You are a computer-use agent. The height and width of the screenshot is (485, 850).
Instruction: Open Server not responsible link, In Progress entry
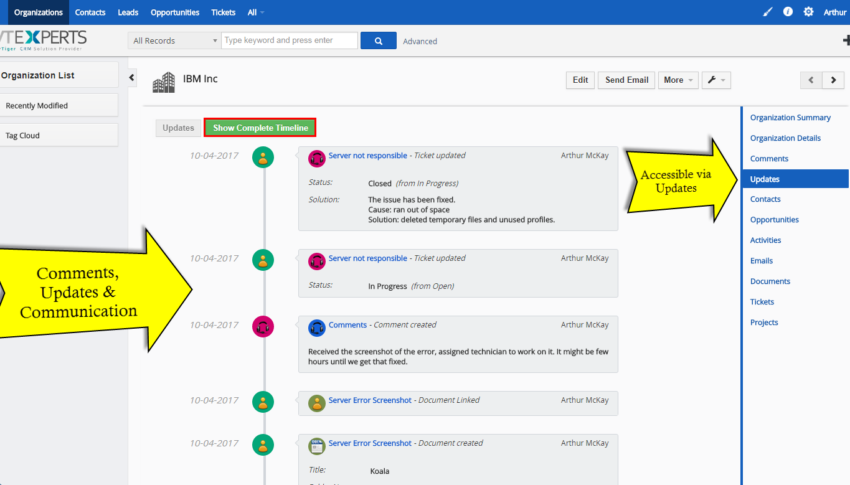(x=368, y=258)
